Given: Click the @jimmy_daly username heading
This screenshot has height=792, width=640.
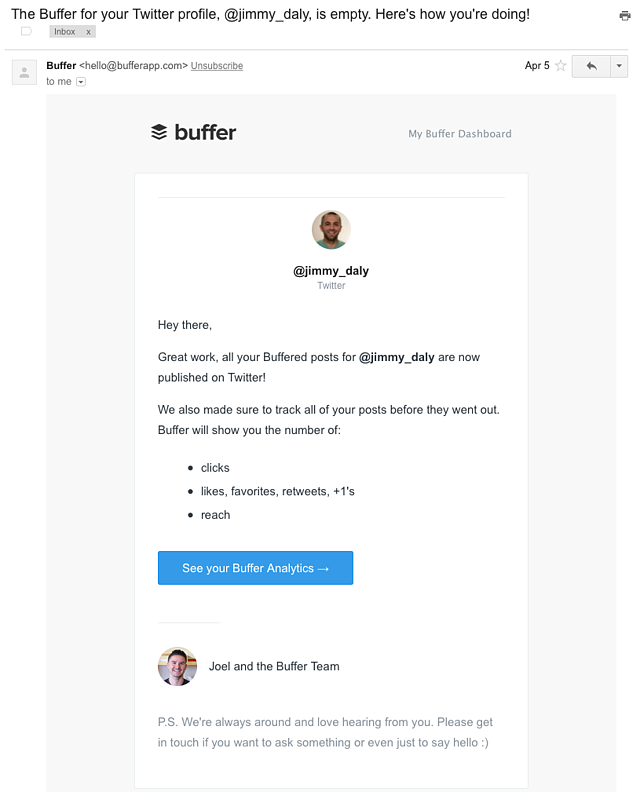Looking at the screenshot, I should point(331,271).
